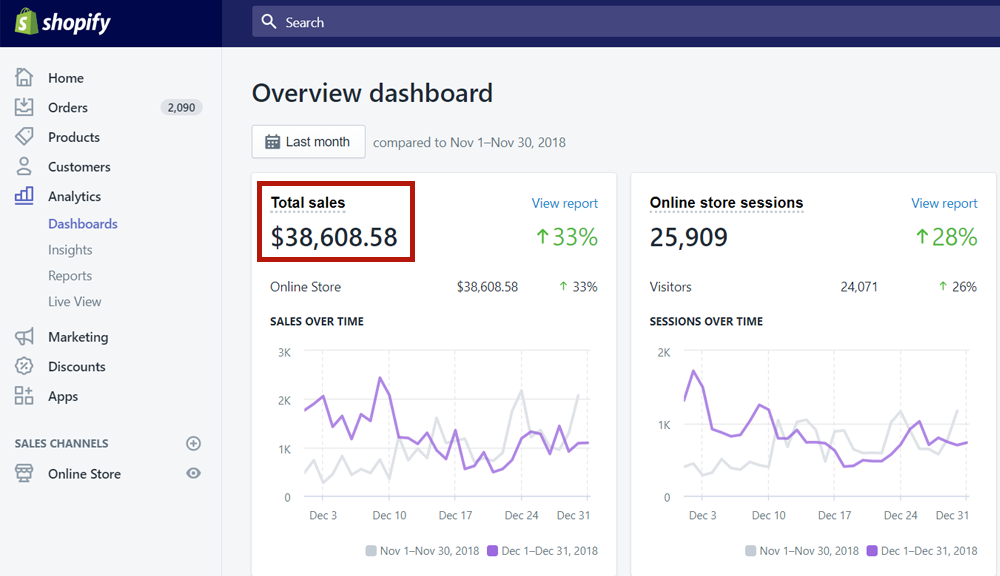Click the Shopify logo icon
1000x576 pixels.
click(x=25, y=22)
